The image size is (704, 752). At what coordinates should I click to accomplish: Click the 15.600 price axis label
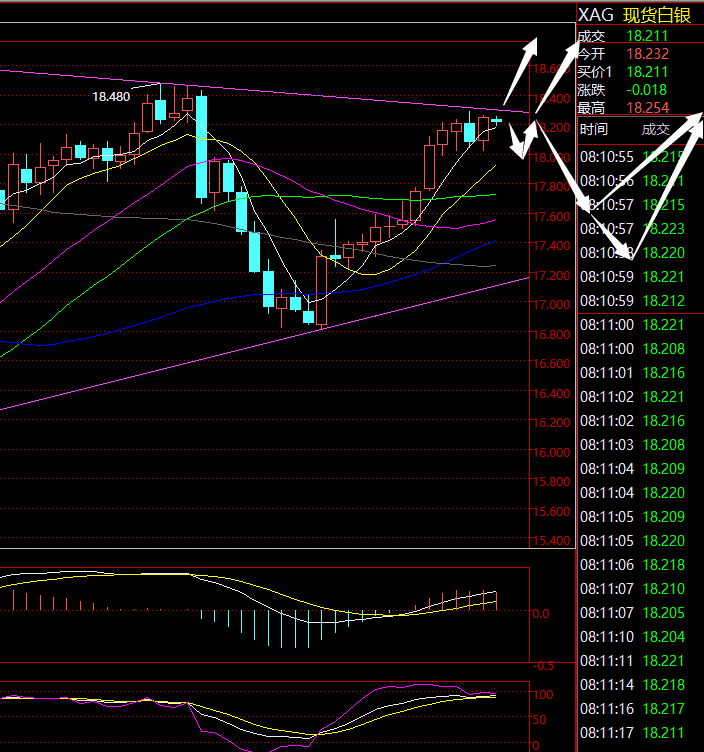[552, 511]
